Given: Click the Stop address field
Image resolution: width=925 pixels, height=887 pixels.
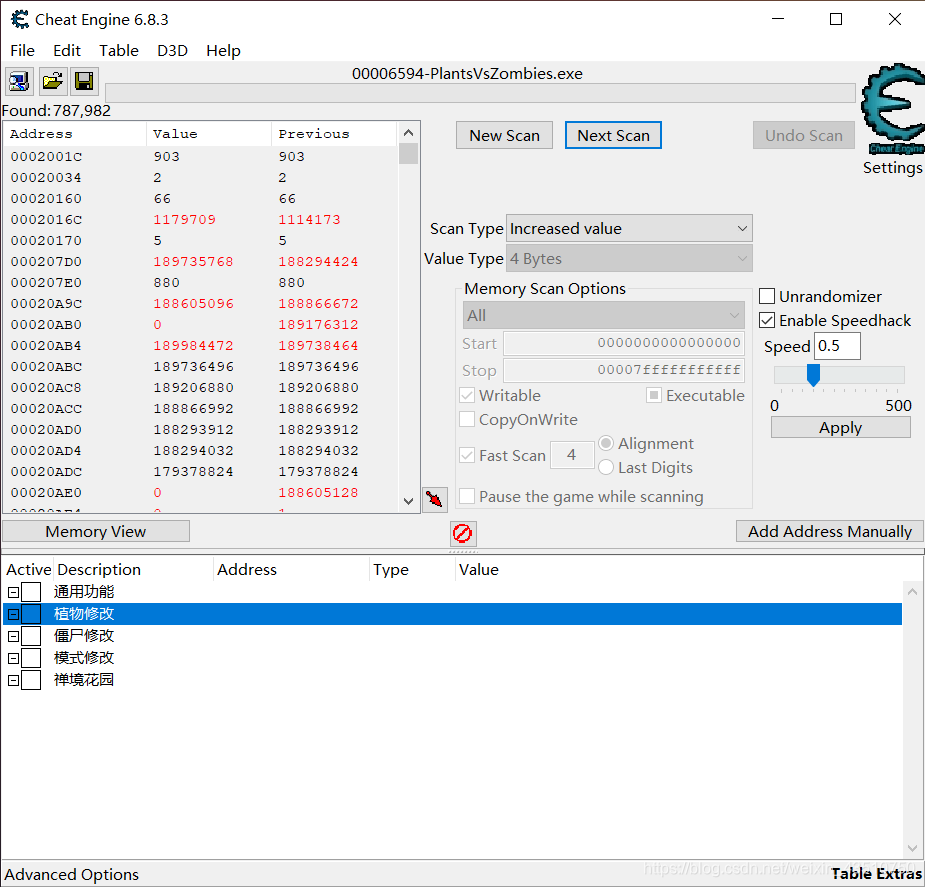Looking at the screenshot, I should (x=624, y=370).
